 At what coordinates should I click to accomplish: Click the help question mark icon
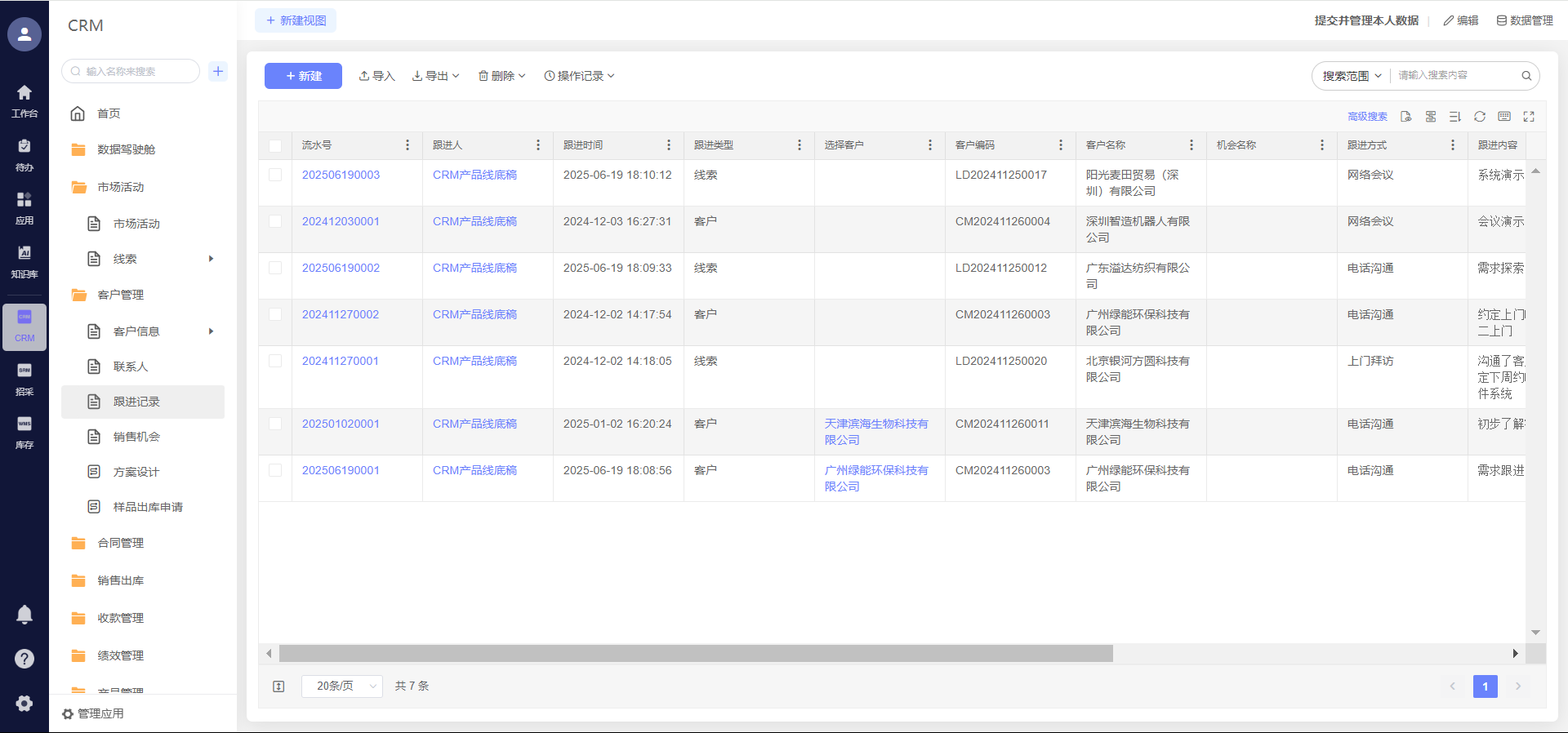[x=24, y=659]
